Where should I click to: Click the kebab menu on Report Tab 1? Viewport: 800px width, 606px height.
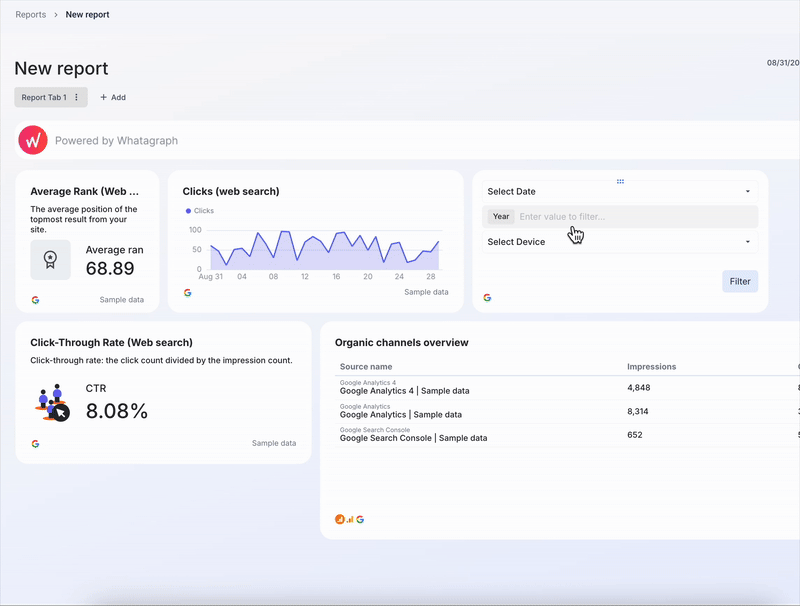pyautogui.click(x=75, y=97)
